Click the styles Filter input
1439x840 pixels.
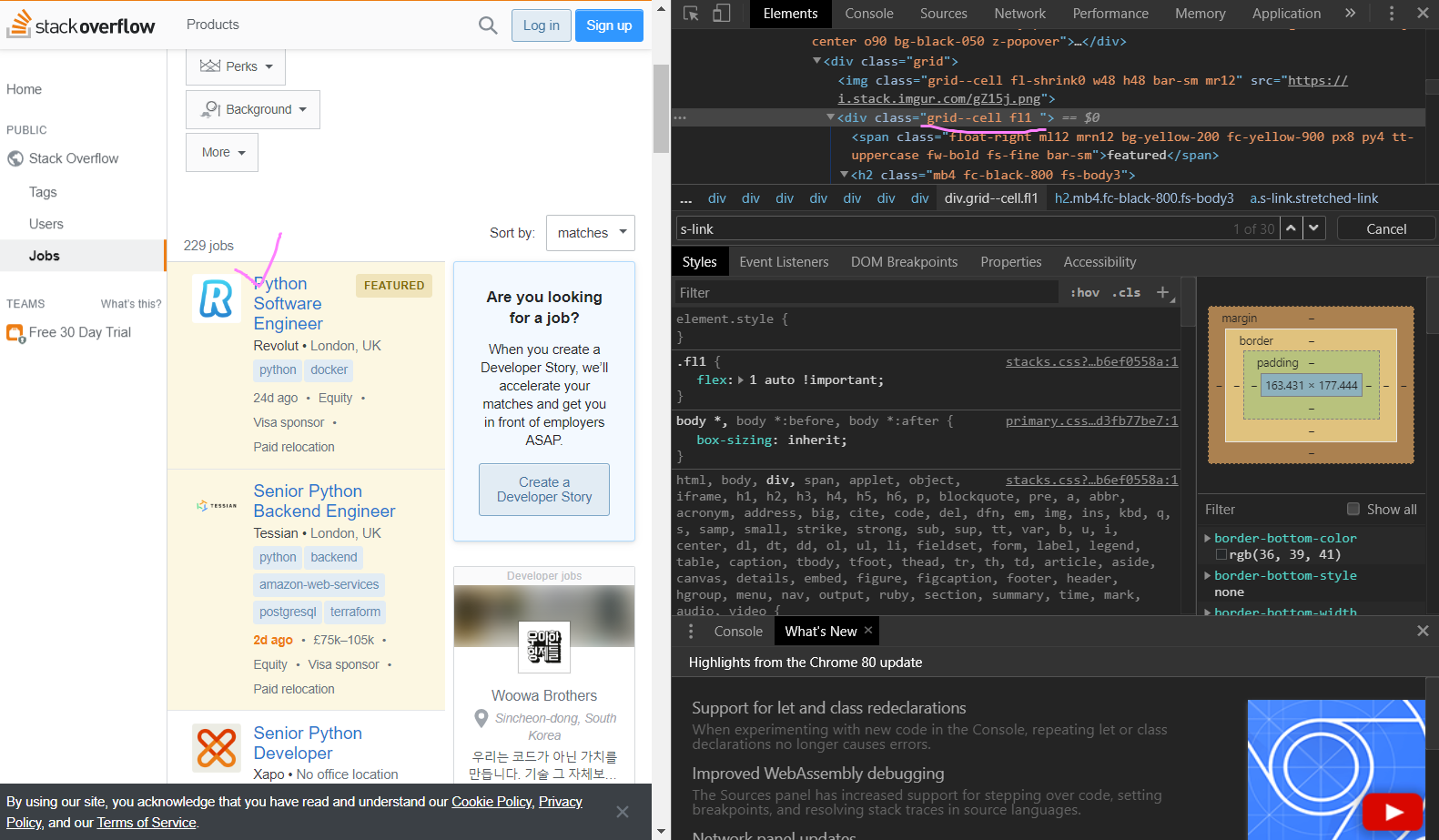click(x=866, y=292)
